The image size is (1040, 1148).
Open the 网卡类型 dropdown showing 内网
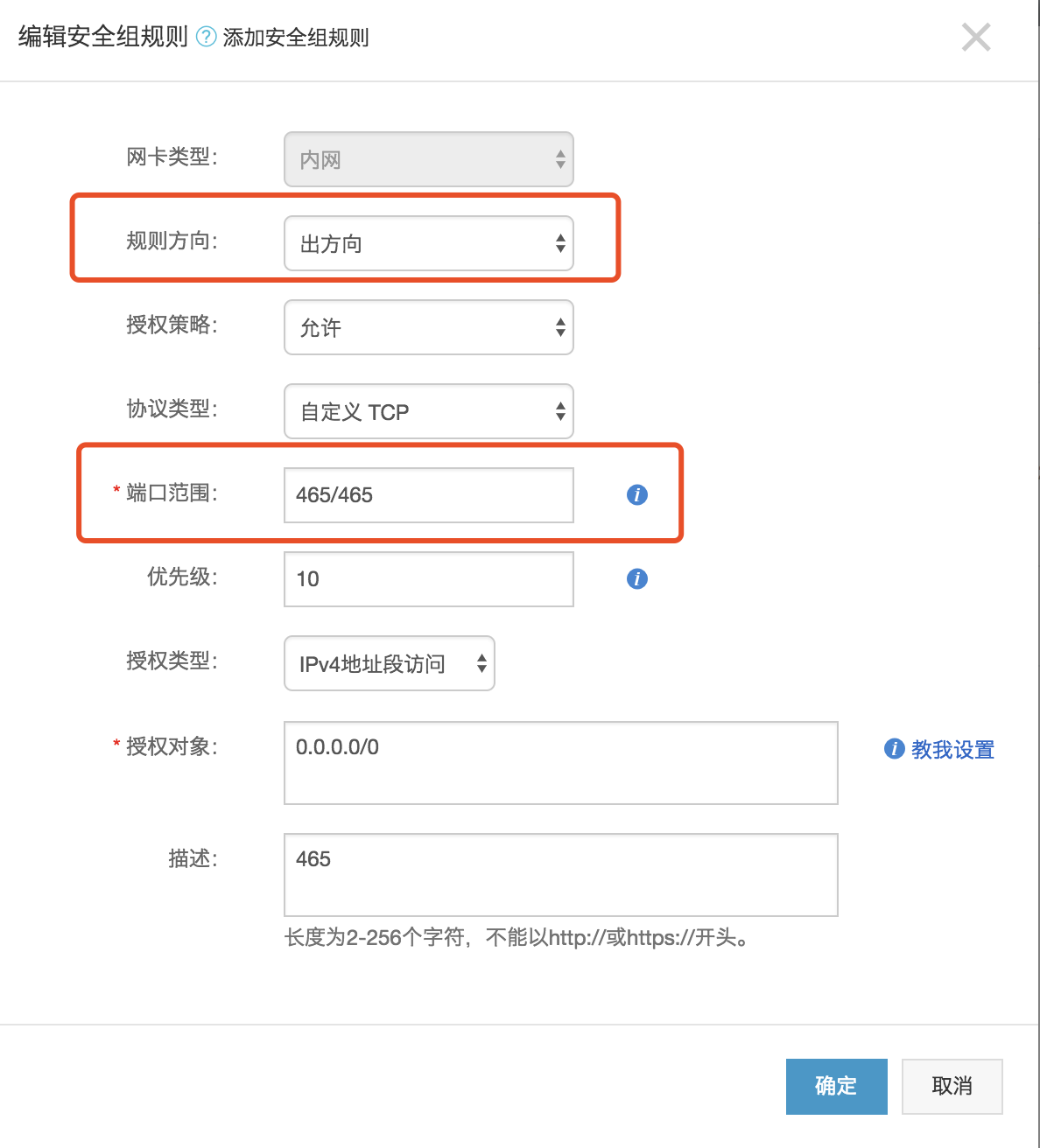[429, 159]
